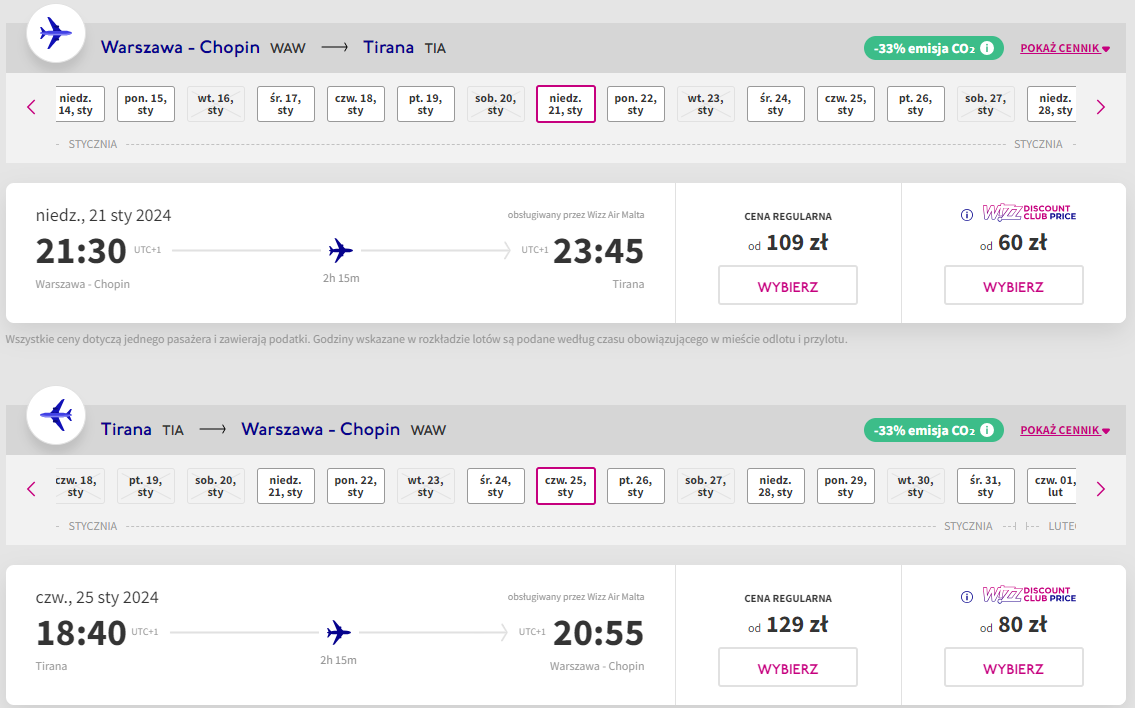Click the Tirana TIA destination in outbound header
This screenshot has height=708, width=1135.
point(405,48)
